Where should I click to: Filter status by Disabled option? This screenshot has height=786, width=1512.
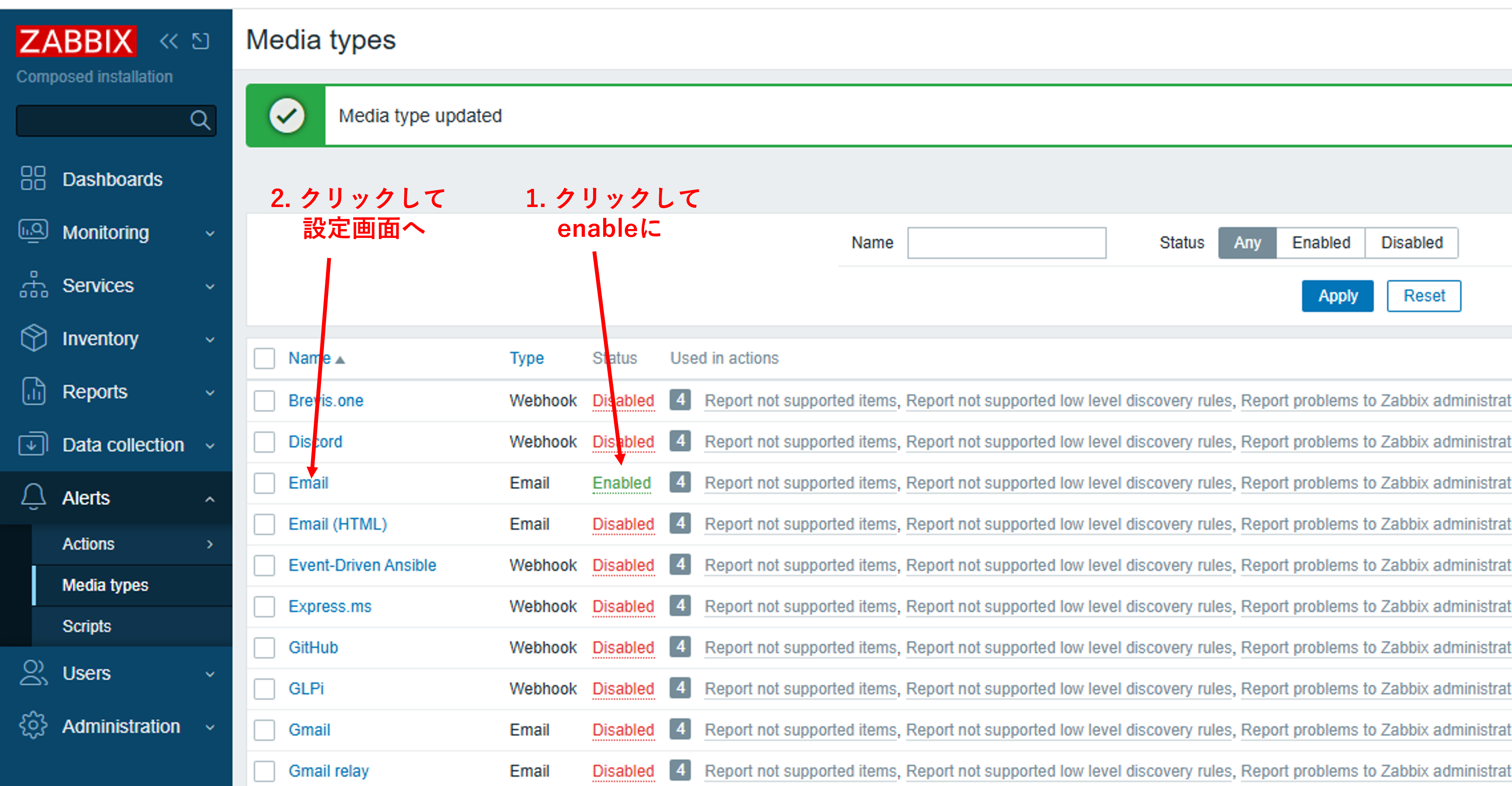pyautogui.click(x=1411, y=242)
